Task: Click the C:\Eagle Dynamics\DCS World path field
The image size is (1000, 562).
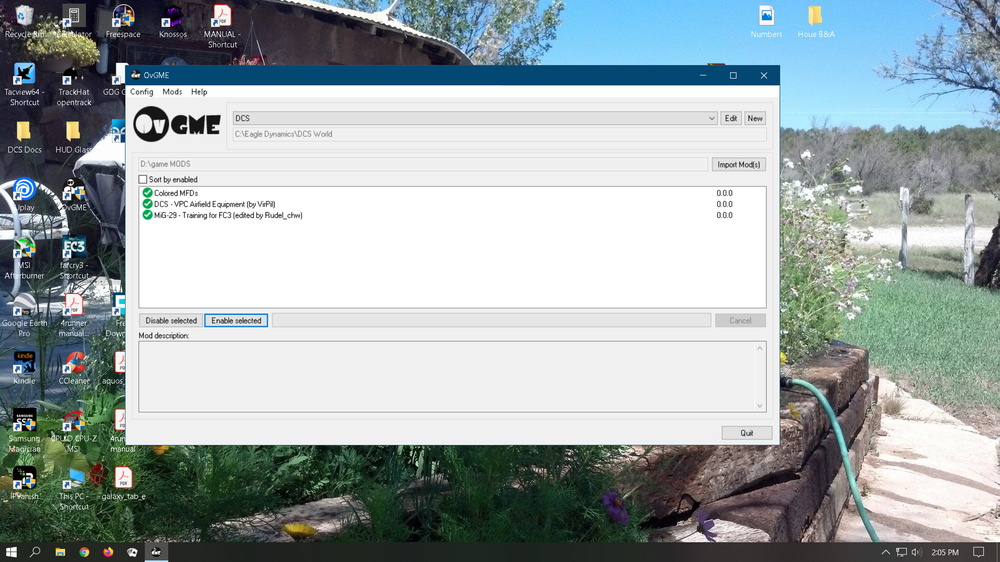Action: pyautogui.click(x=499, y=135)
